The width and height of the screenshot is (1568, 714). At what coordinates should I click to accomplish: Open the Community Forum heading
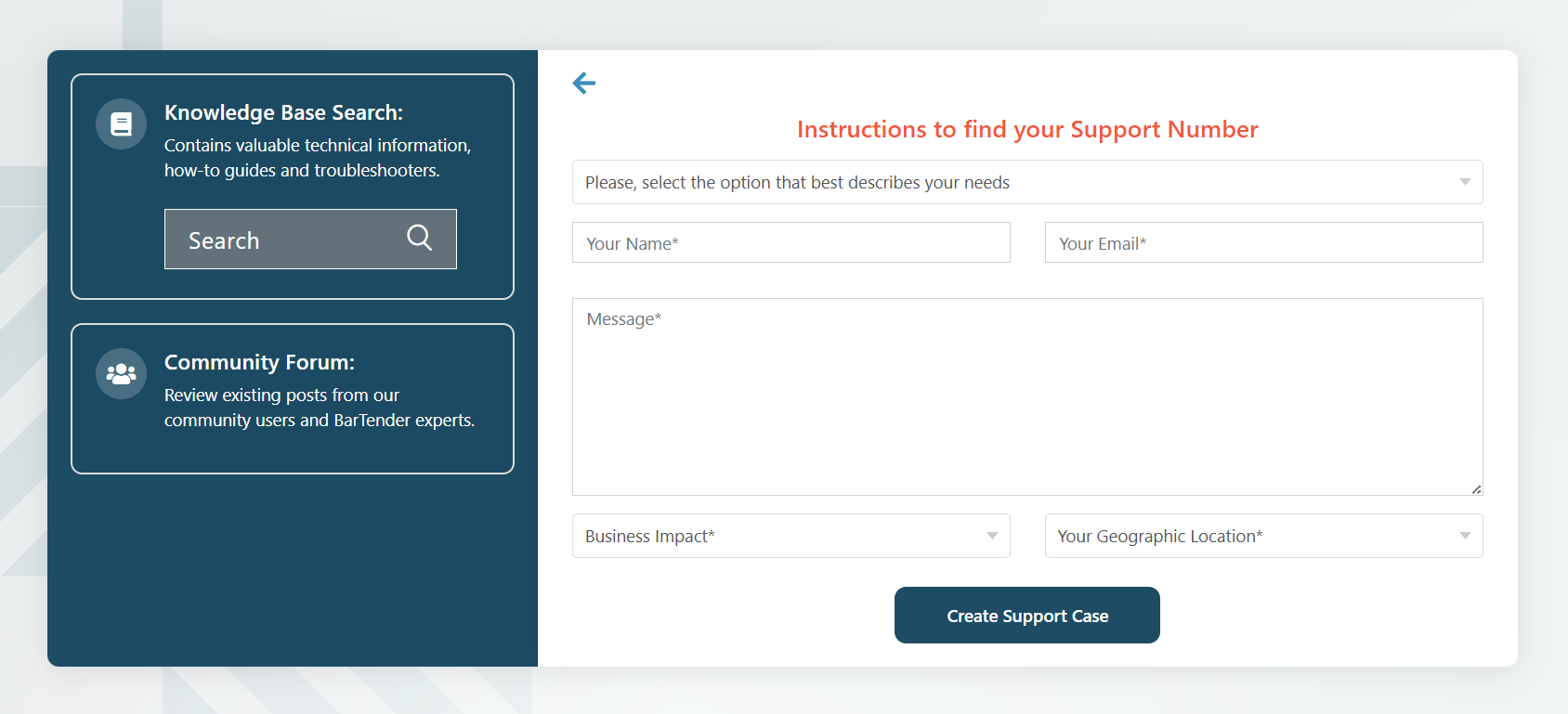click(259, 362)
